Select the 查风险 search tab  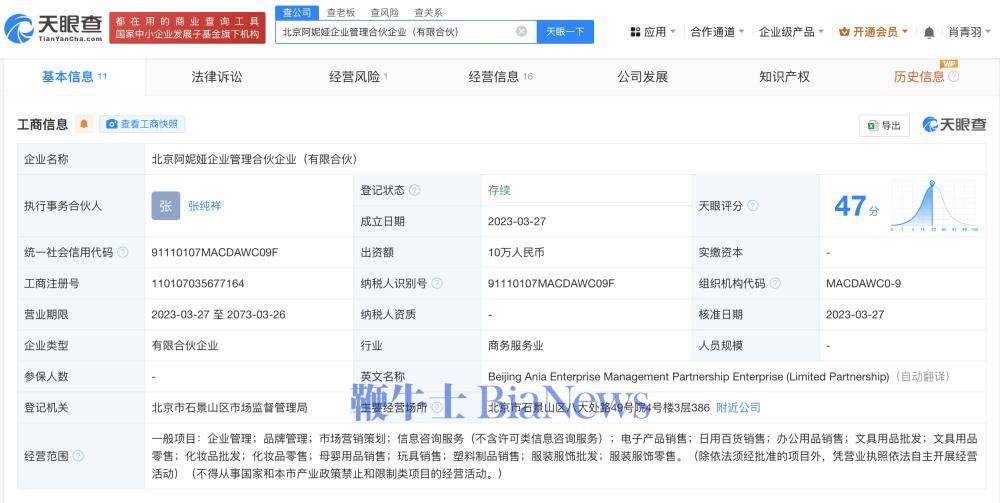[x=385, y=12]
